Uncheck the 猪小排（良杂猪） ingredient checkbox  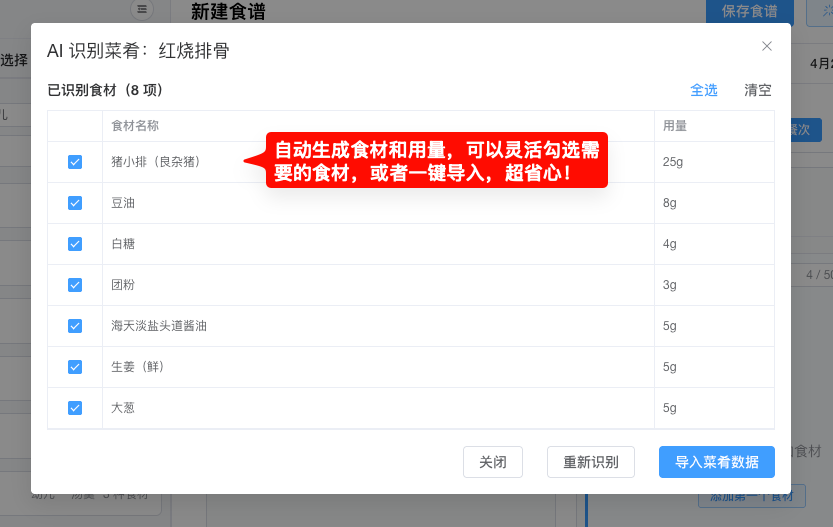click(75, 162)
